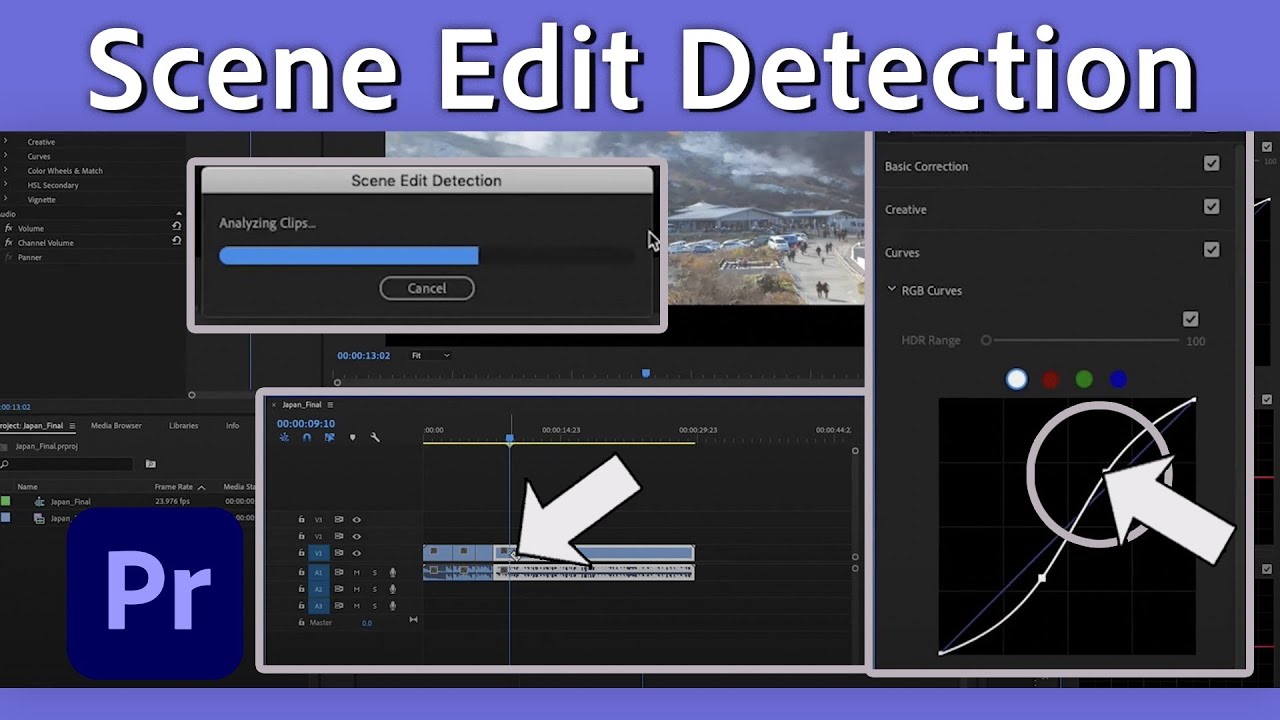The width and height of the screenshot is (1280, 720).
Task: Toggle the Channel Volume fx icon
Action: tap(8, 242)
